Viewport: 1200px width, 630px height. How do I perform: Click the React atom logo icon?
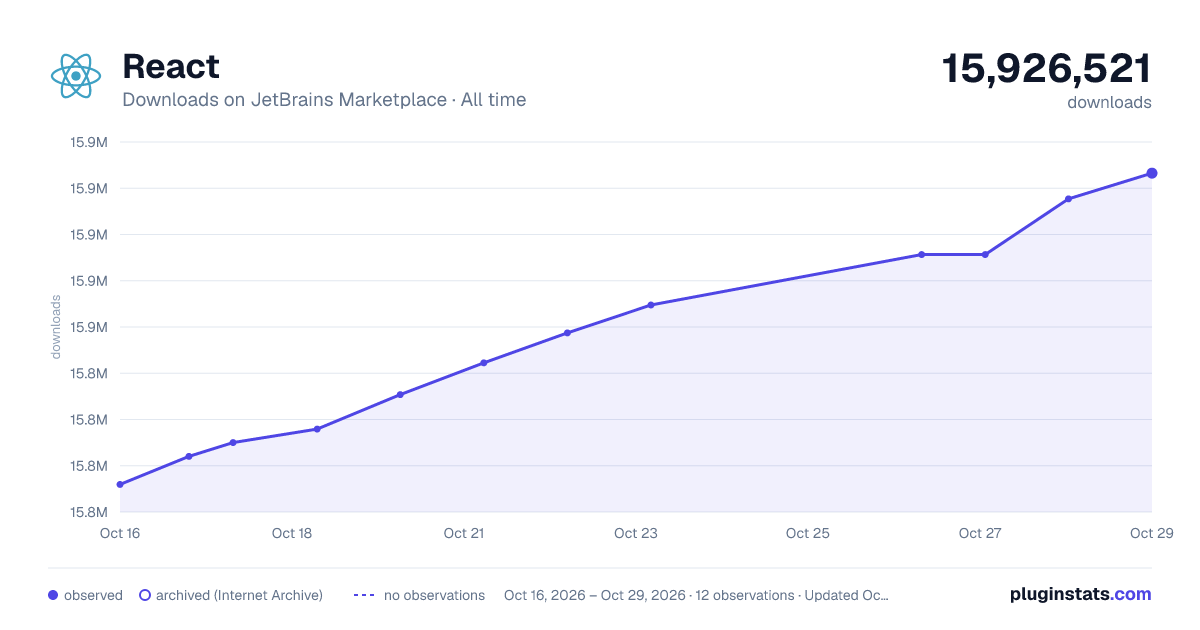pos(76,76)
